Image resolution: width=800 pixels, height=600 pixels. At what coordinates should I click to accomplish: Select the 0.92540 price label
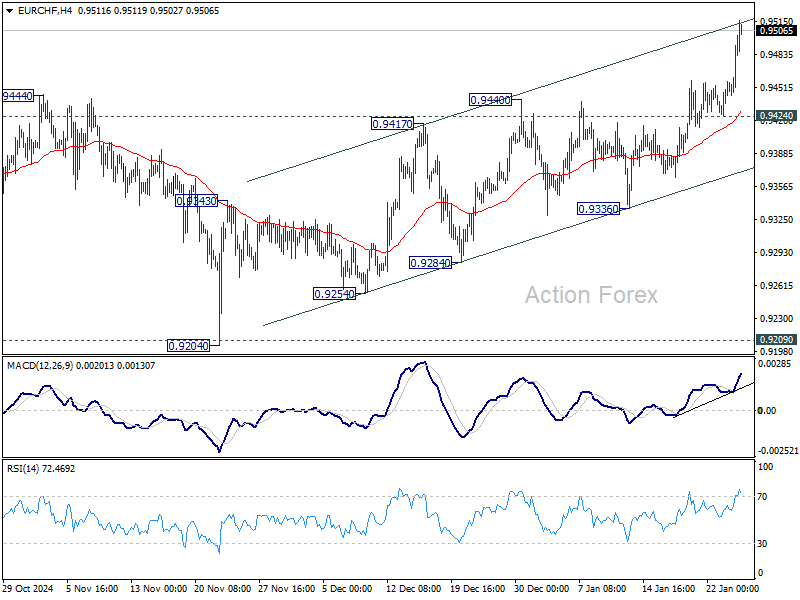tap(334, 294)
